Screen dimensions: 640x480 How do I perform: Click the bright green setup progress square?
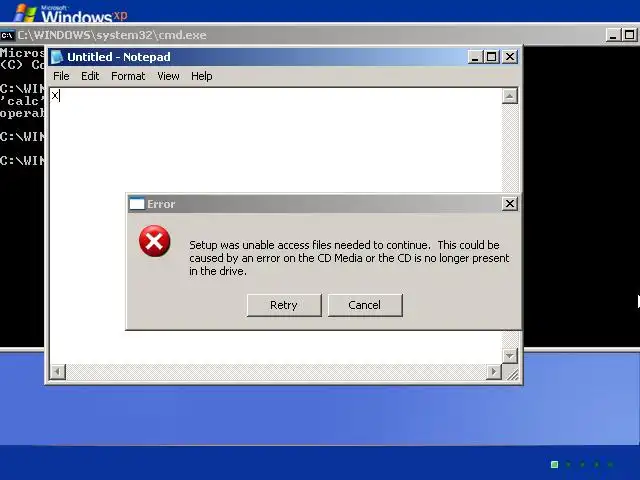554,464
